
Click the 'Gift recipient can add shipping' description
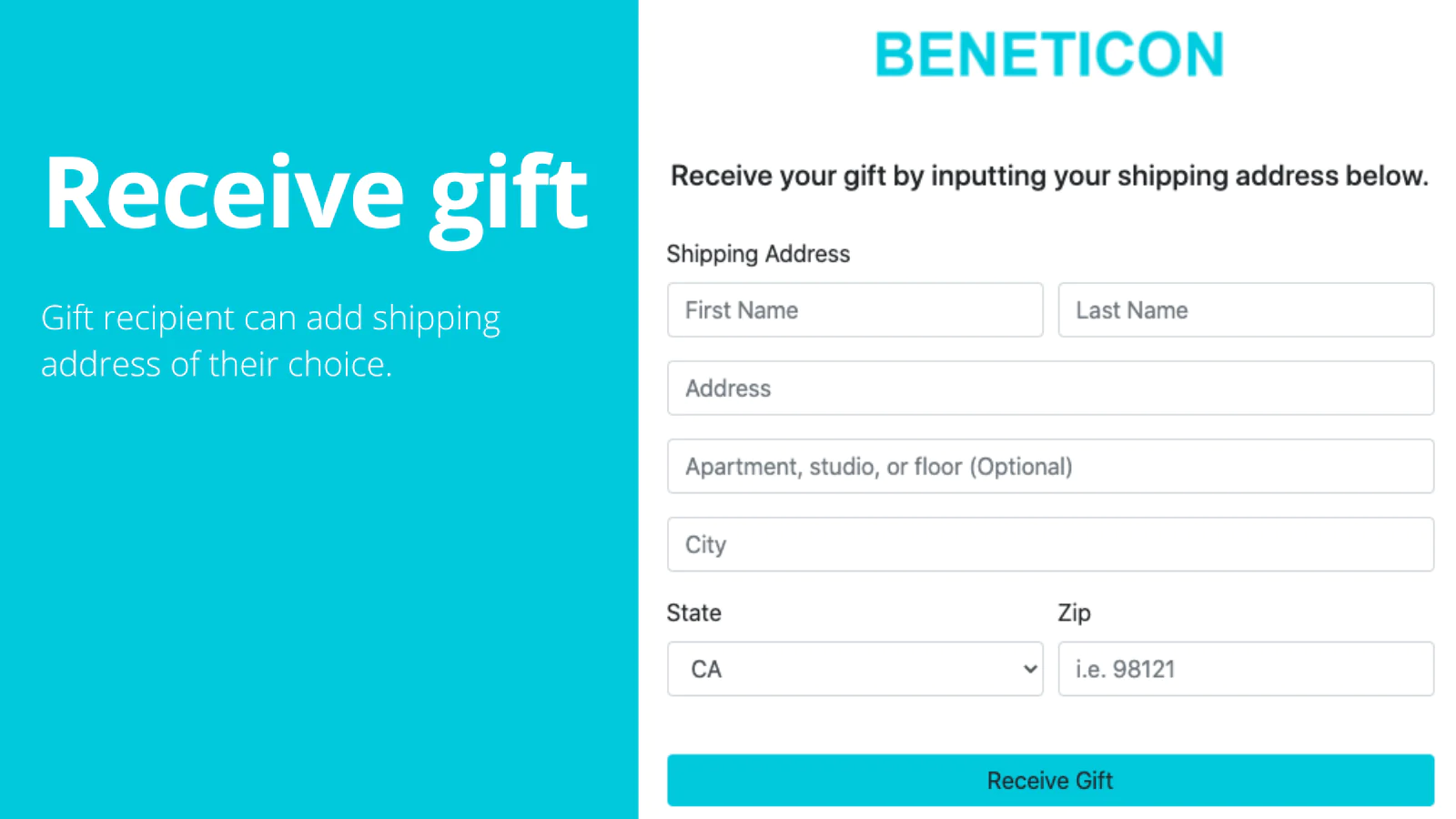[x=270, y=318]
